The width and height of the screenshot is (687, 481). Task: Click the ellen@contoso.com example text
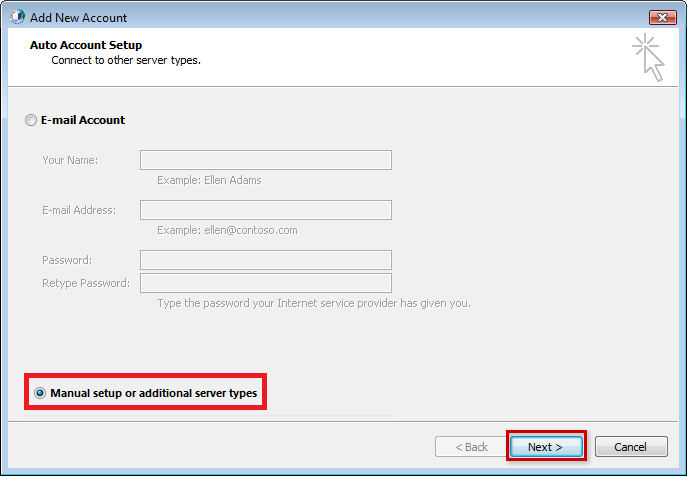[251, 230]
